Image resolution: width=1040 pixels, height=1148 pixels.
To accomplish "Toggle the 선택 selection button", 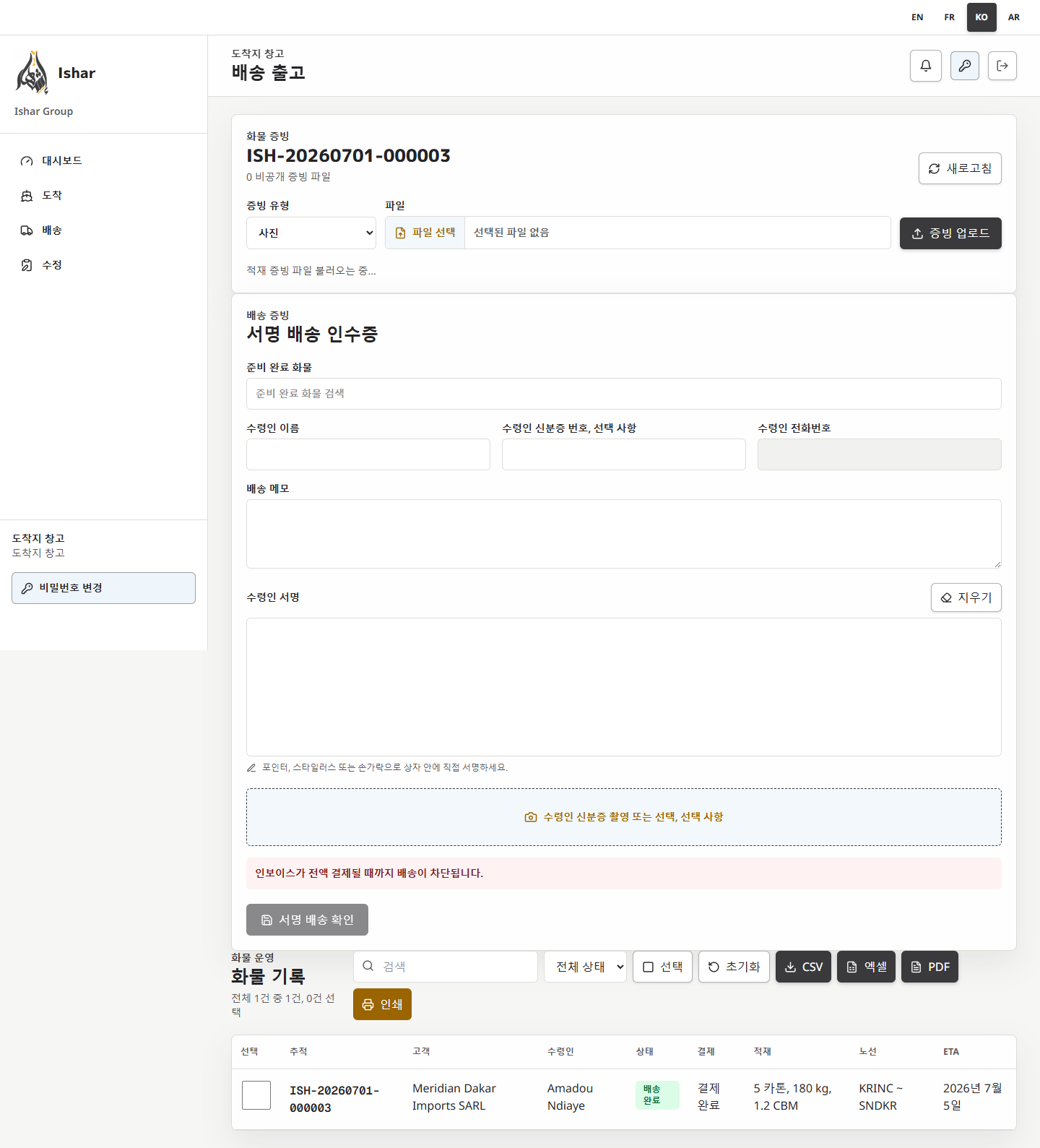I will point(662,967).
